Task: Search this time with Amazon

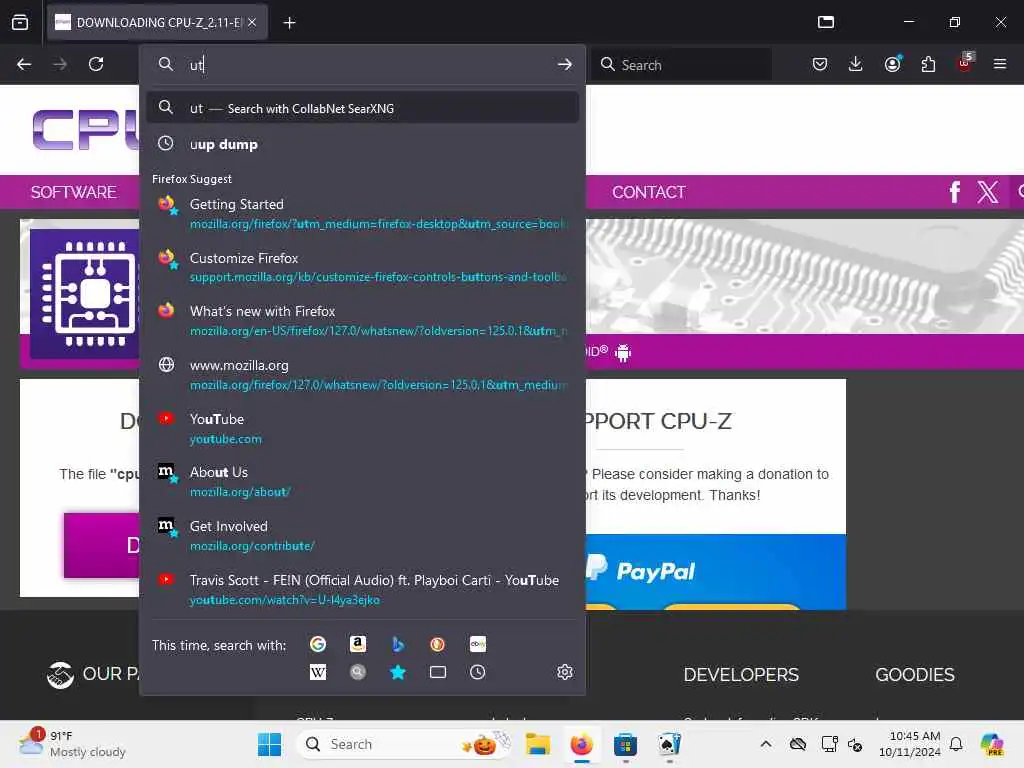Action: tap(358, 645)
